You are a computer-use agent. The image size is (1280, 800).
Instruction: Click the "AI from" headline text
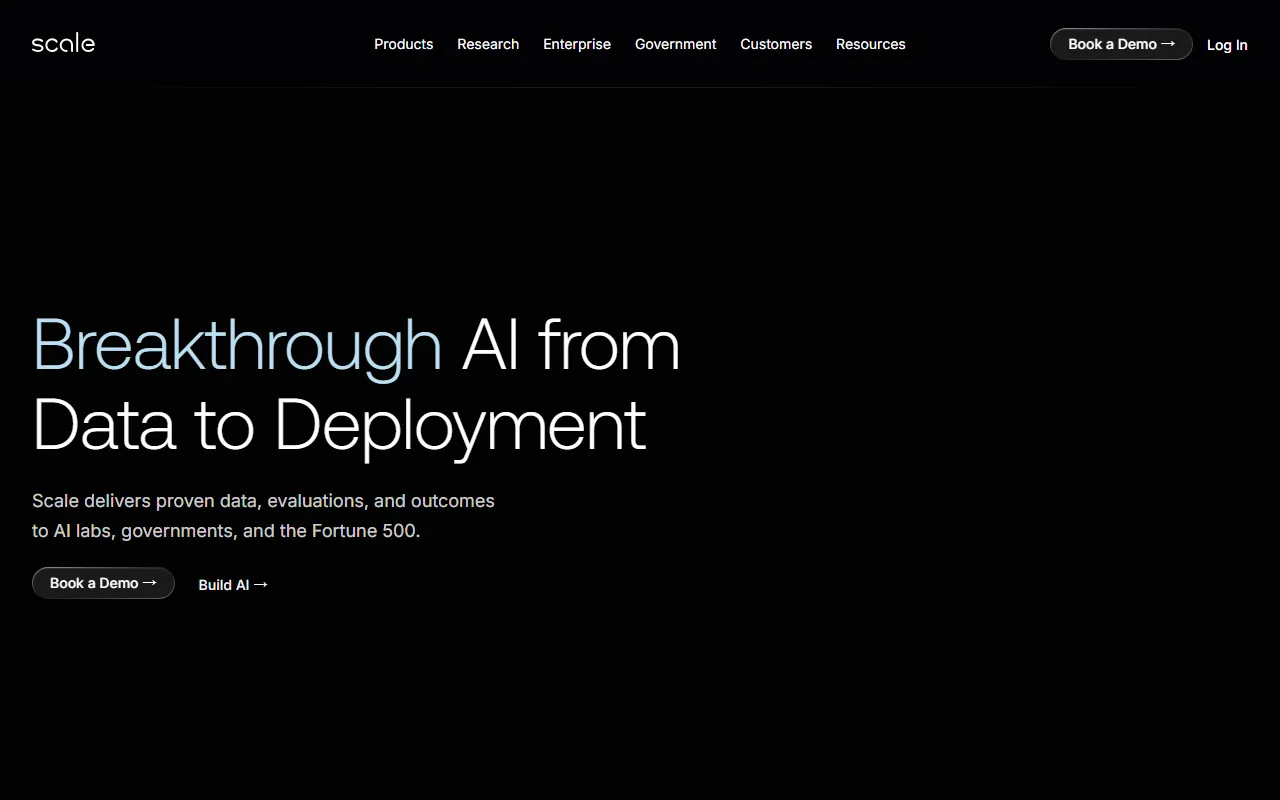[x=570, y=346]
